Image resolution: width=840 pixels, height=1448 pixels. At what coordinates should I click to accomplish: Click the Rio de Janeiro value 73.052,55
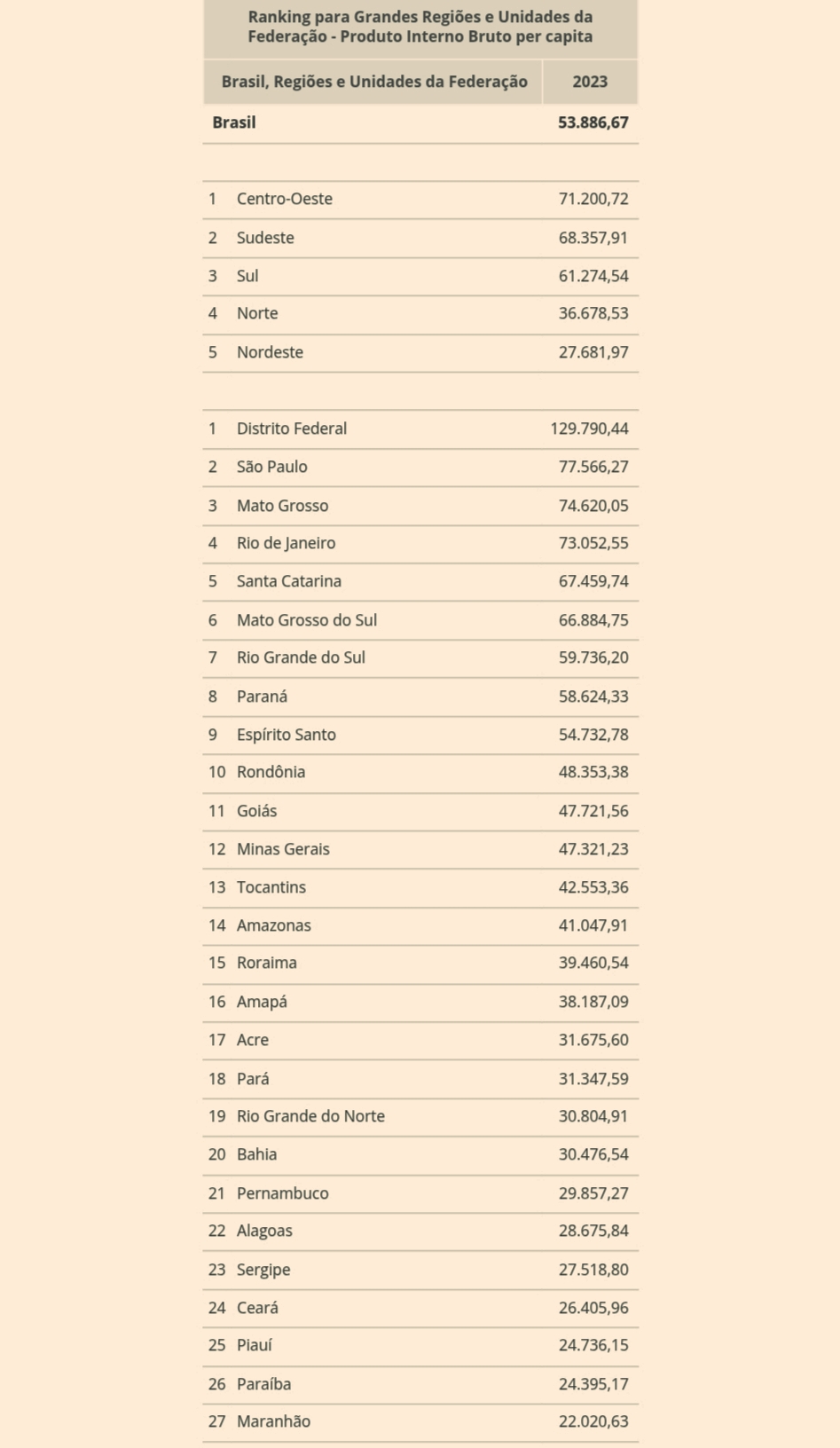point(593,543)
